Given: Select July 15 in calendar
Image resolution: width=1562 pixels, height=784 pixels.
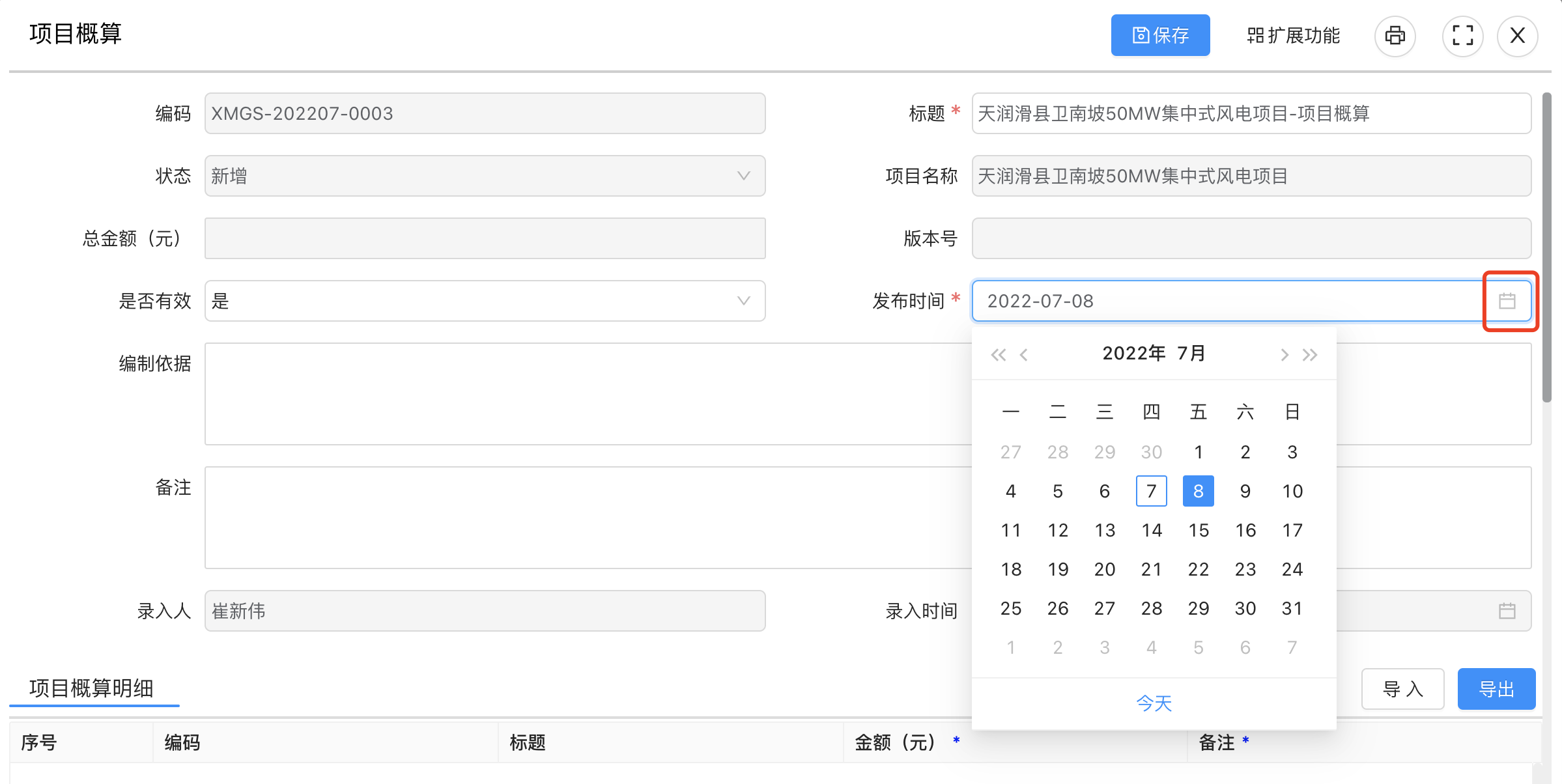Looking at the screenshot, I should click(x=1198, y=530).
